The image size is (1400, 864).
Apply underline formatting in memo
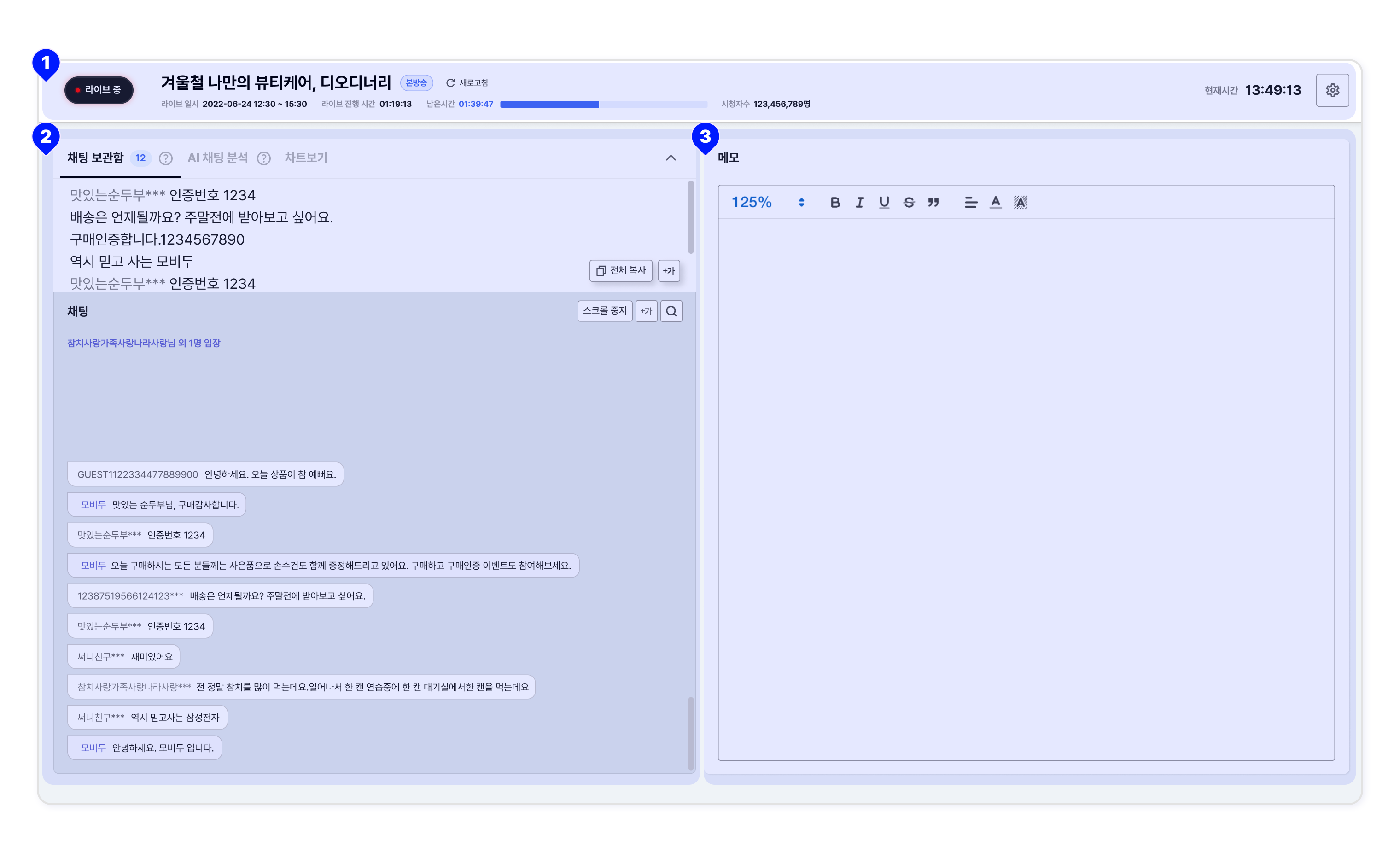point(884,202)
